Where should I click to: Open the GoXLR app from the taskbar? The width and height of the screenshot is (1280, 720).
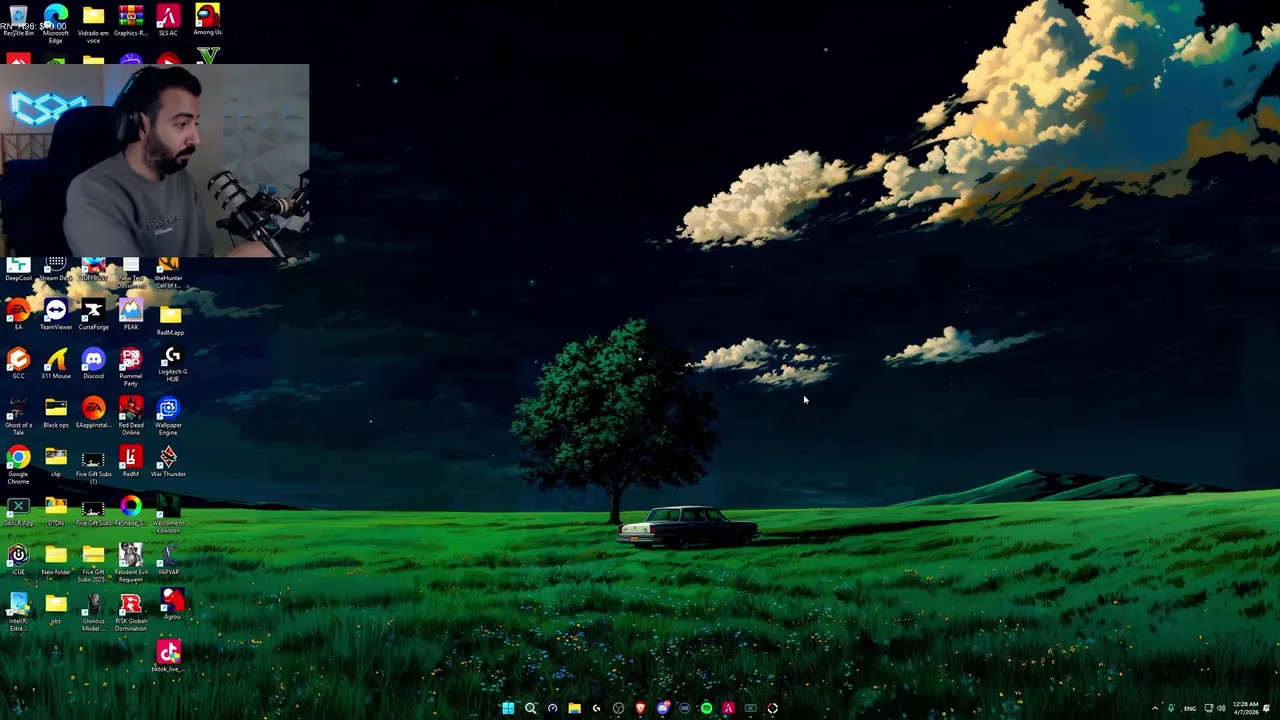[x=750, y=708]
